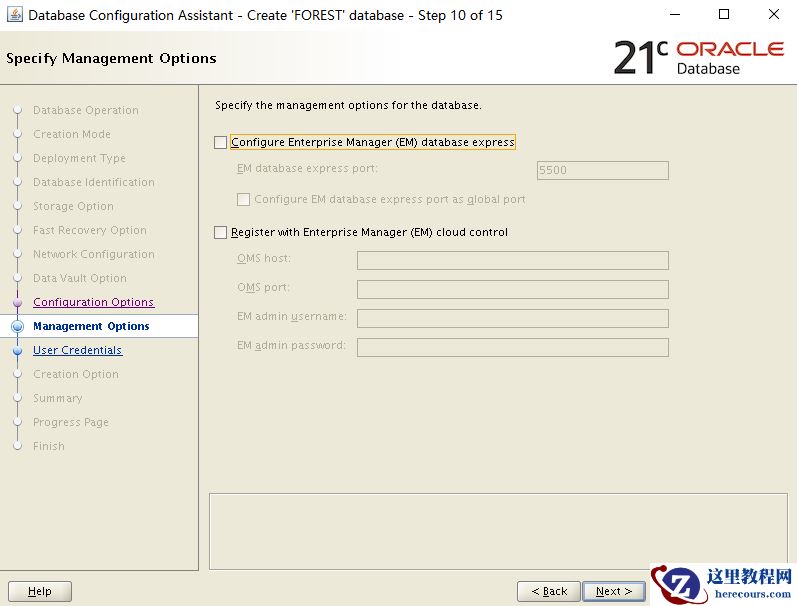The image size is (797, 606).
Task: Maximize the Database Configuration Assistant window
Action: tap(724, 15)
